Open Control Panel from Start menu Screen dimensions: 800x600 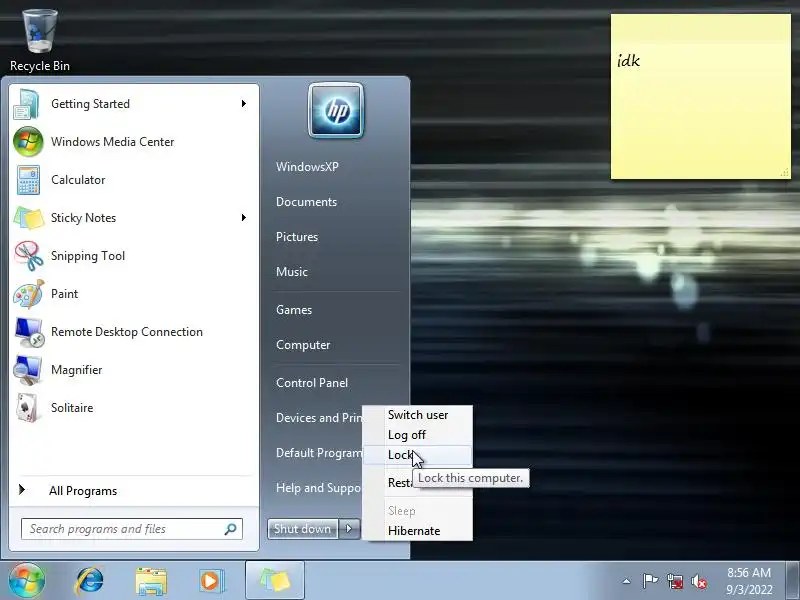[x=312, y=383]
